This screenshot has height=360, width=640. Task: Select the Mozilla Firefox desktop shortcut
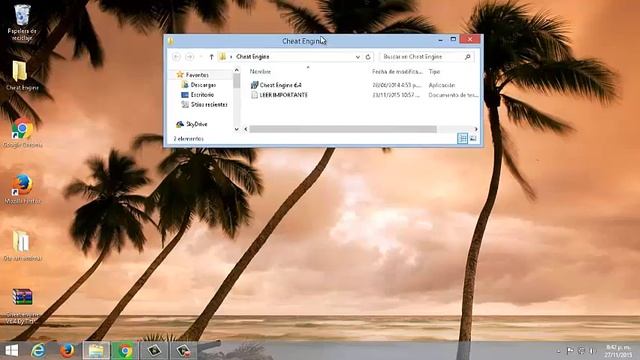pyautogui.click(x=22, y=189)
